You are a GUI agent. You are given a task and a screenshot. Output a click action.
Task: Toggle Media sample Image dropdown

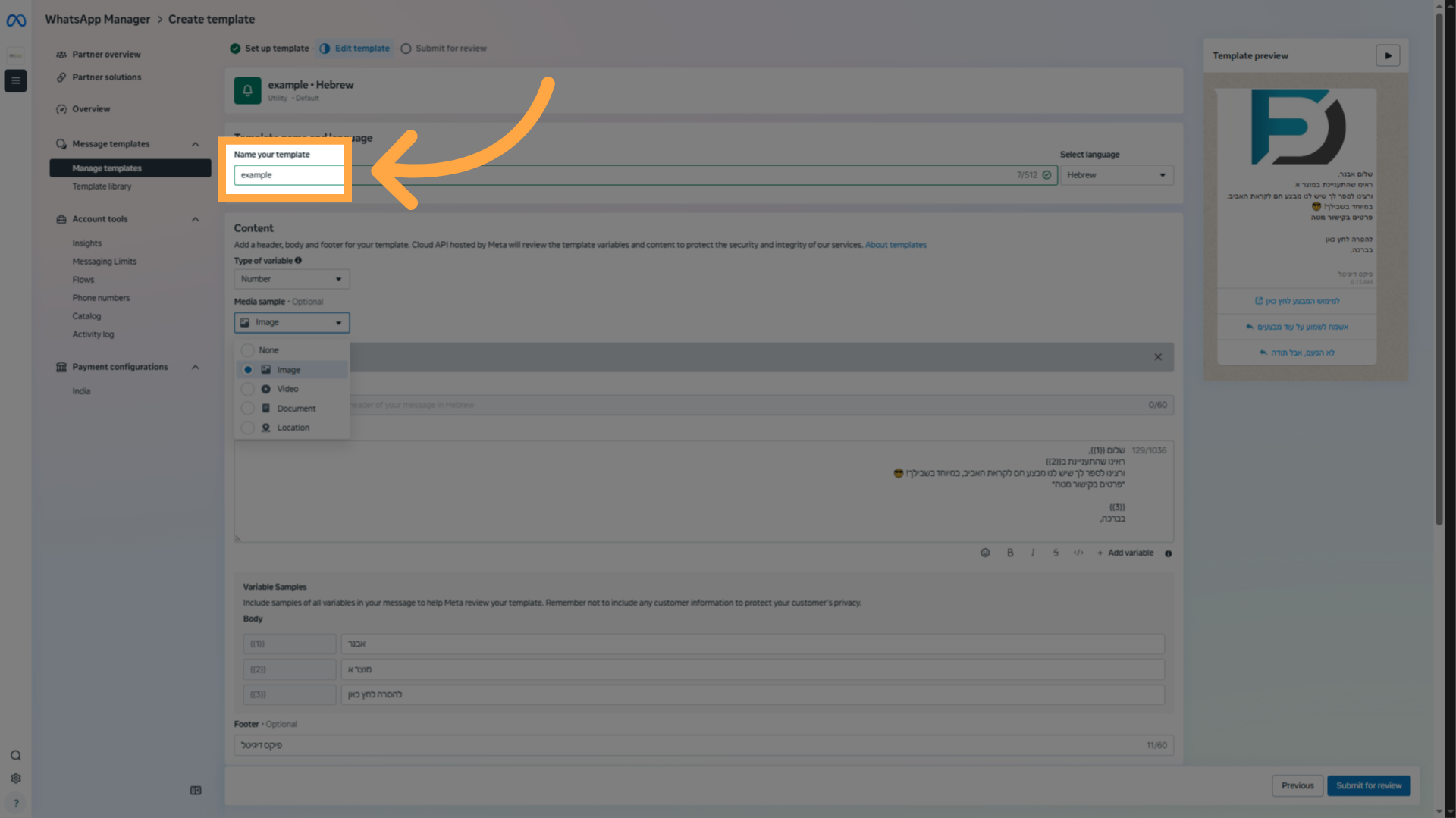291,322
